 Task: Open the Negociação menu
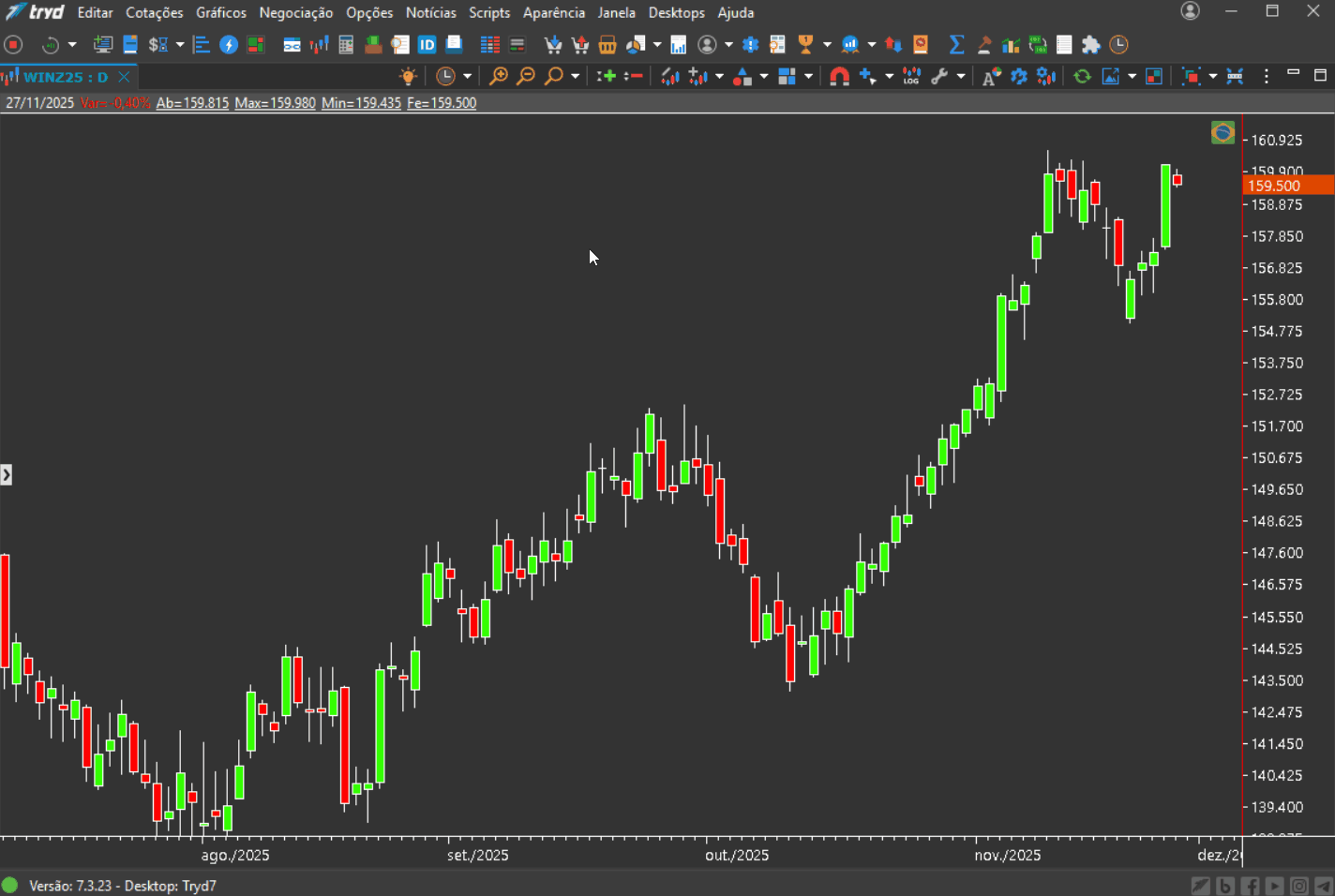pyautogui.click(x=296, y=12)
